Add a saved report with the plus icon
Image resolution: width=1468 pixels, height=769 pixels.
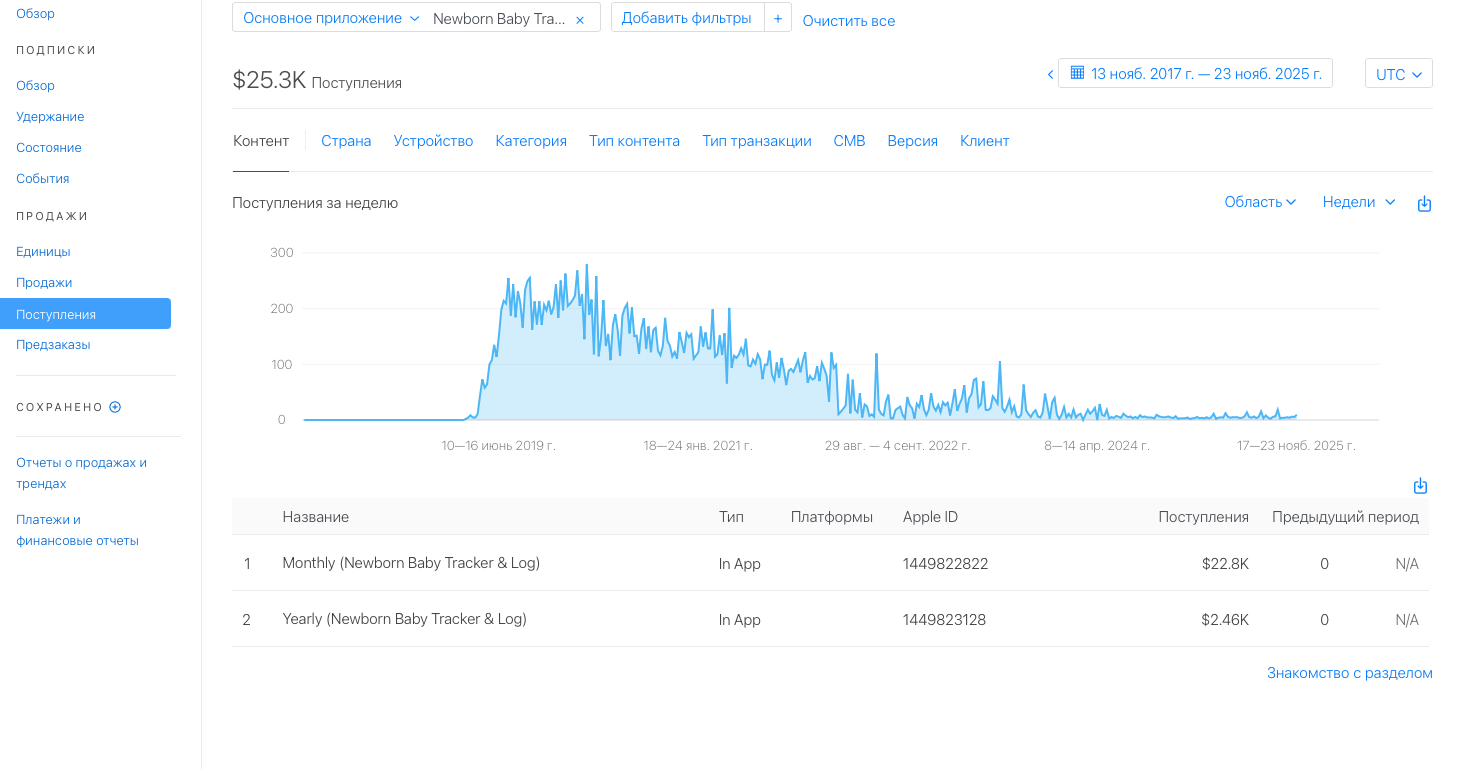click(x=115, y=407)
